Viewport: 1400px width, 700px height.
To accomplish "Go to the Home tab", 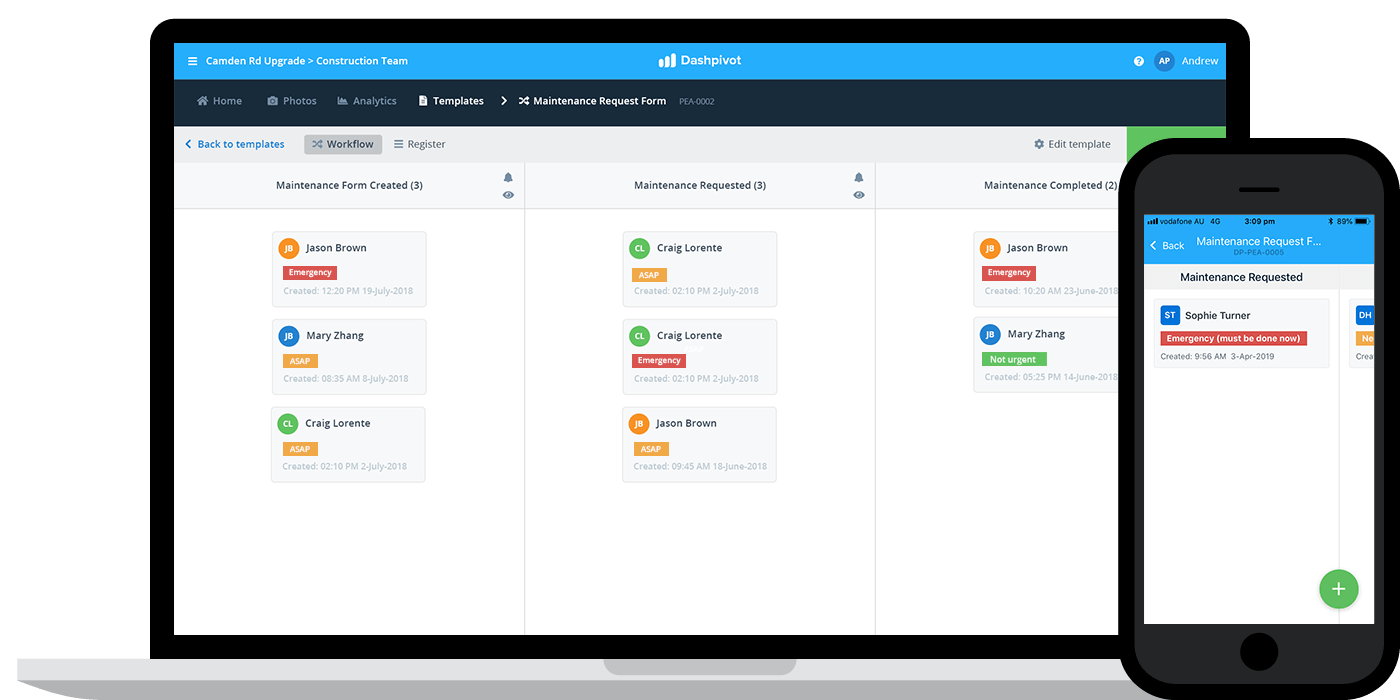I will (x=219, y=101).
